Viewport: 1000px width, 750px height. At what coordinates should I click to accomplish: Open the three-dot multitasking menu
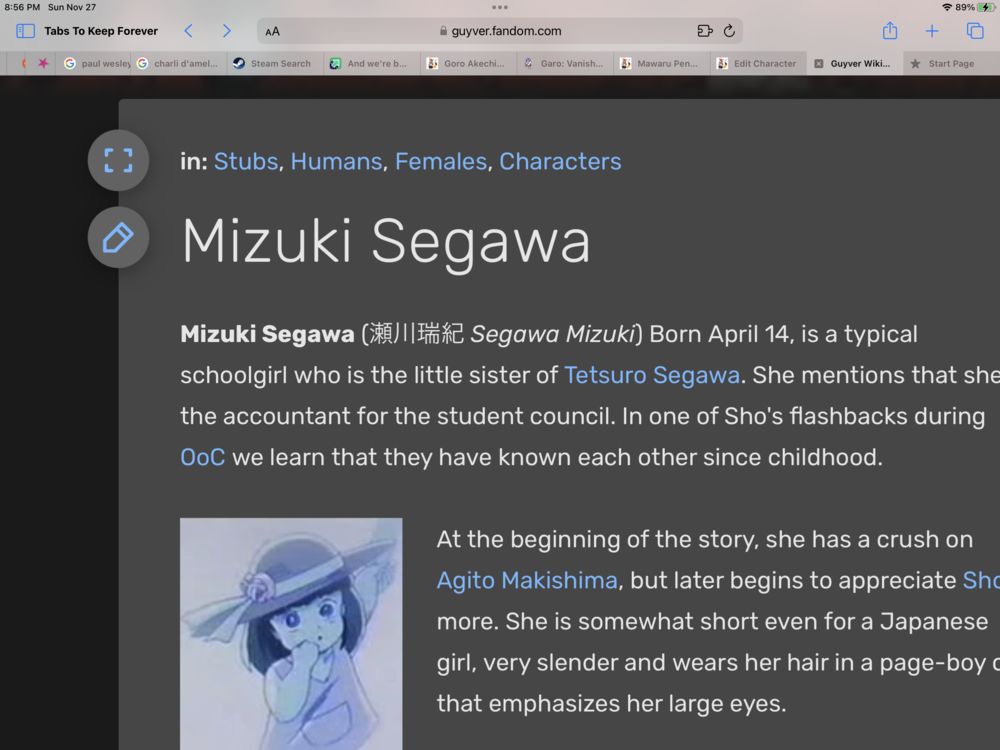coord(500,8)
